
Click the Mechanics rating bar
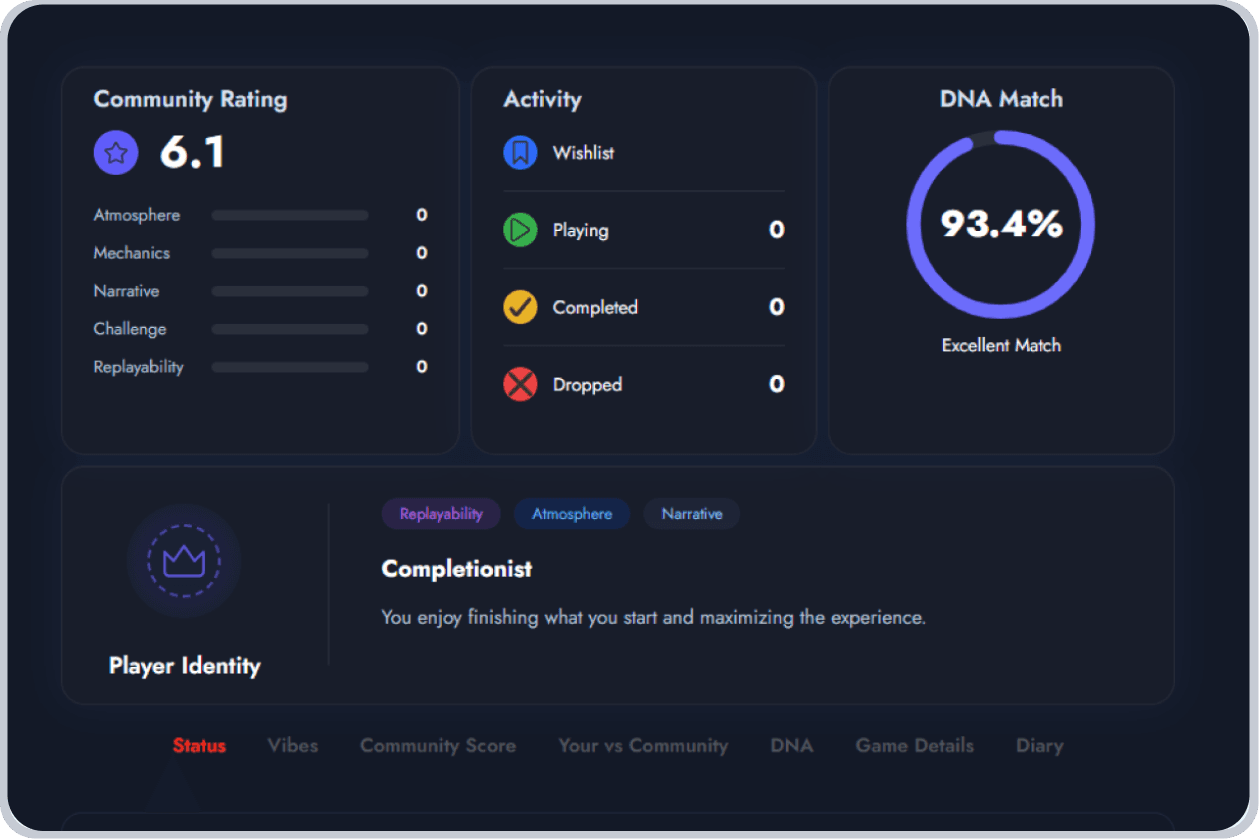pos(290,253)
